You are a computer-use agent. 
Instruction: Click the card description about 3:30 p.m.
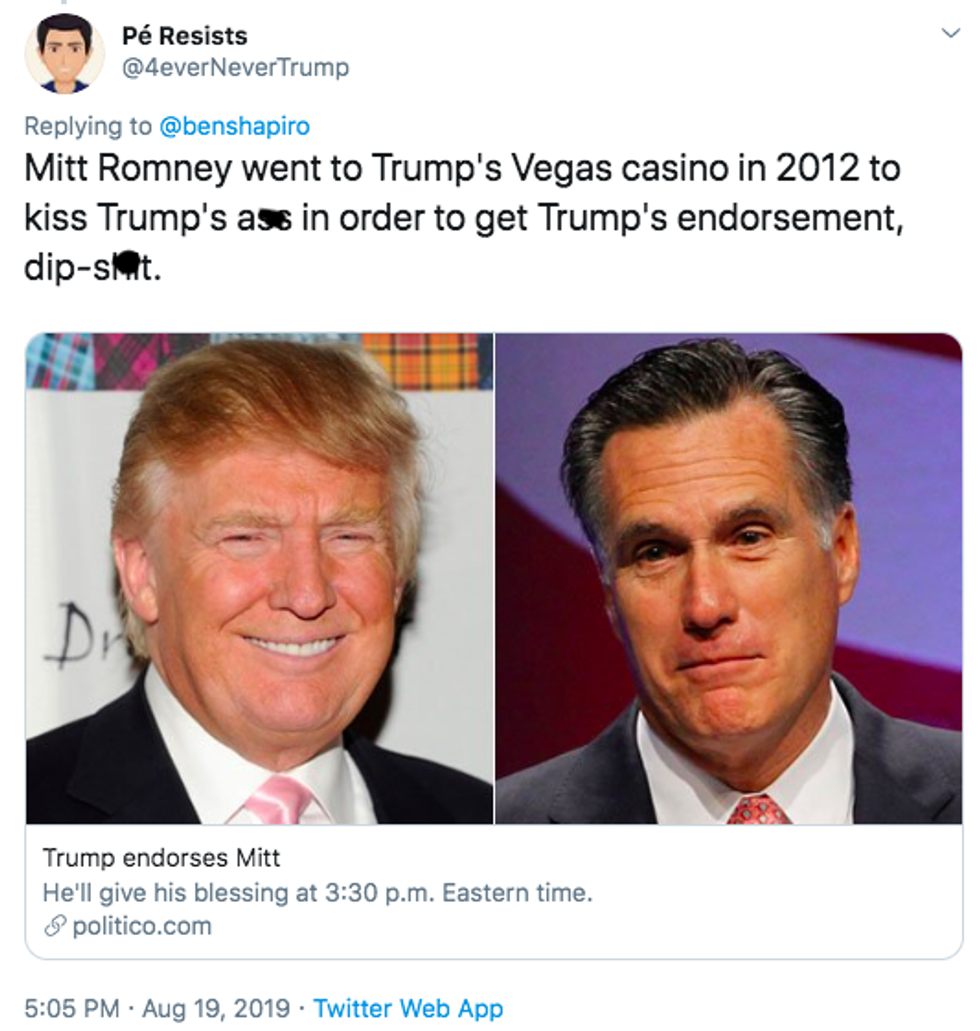(317, 892)
